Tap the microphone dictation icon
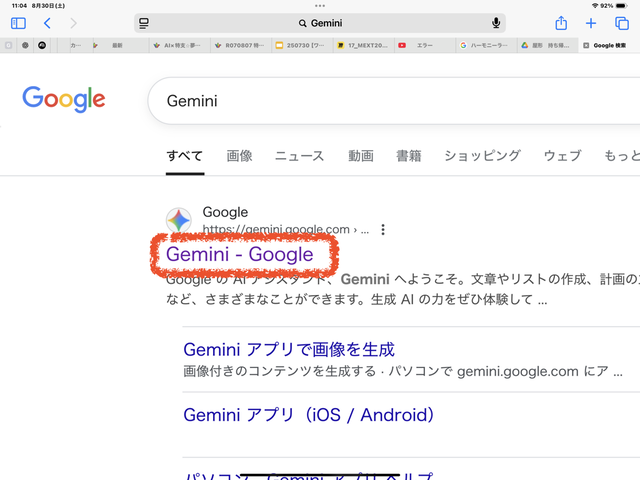Screen dimensions: 640x480 (x=496, y=23)
